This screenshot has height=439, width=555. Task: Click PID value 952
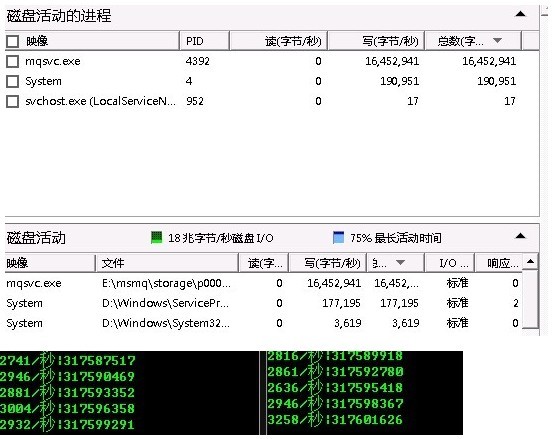pyautogui.click(x=195, y=102)
